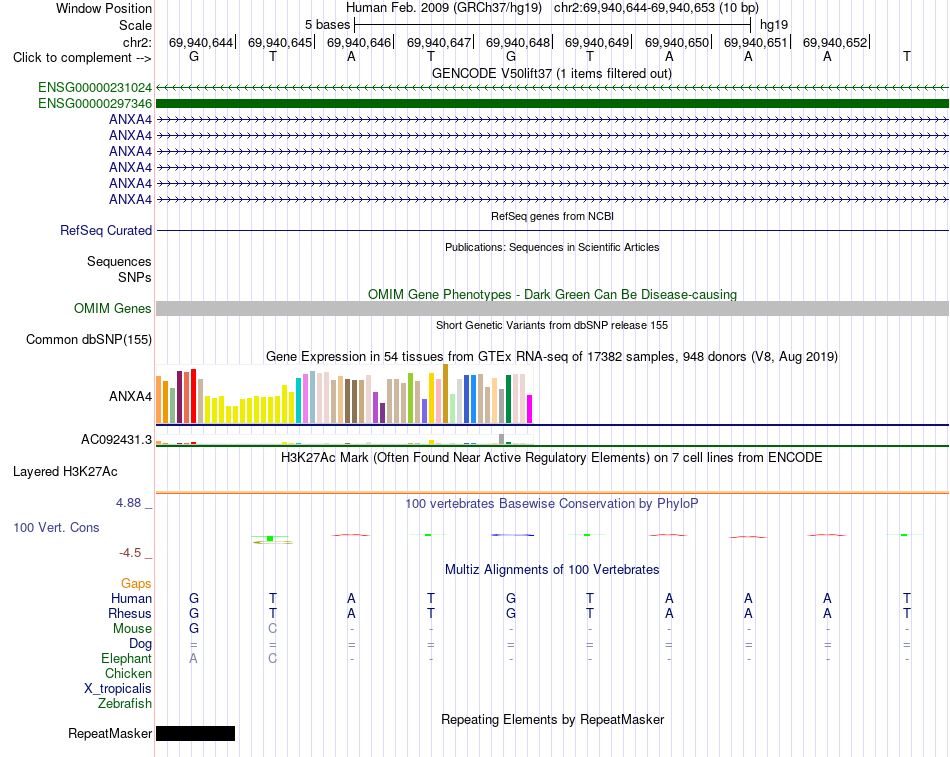Image resolution: width=950 pixels, height=757 pixels.
Task: Open the ENSG00000297346 gene label
Action: pos(95,104)
